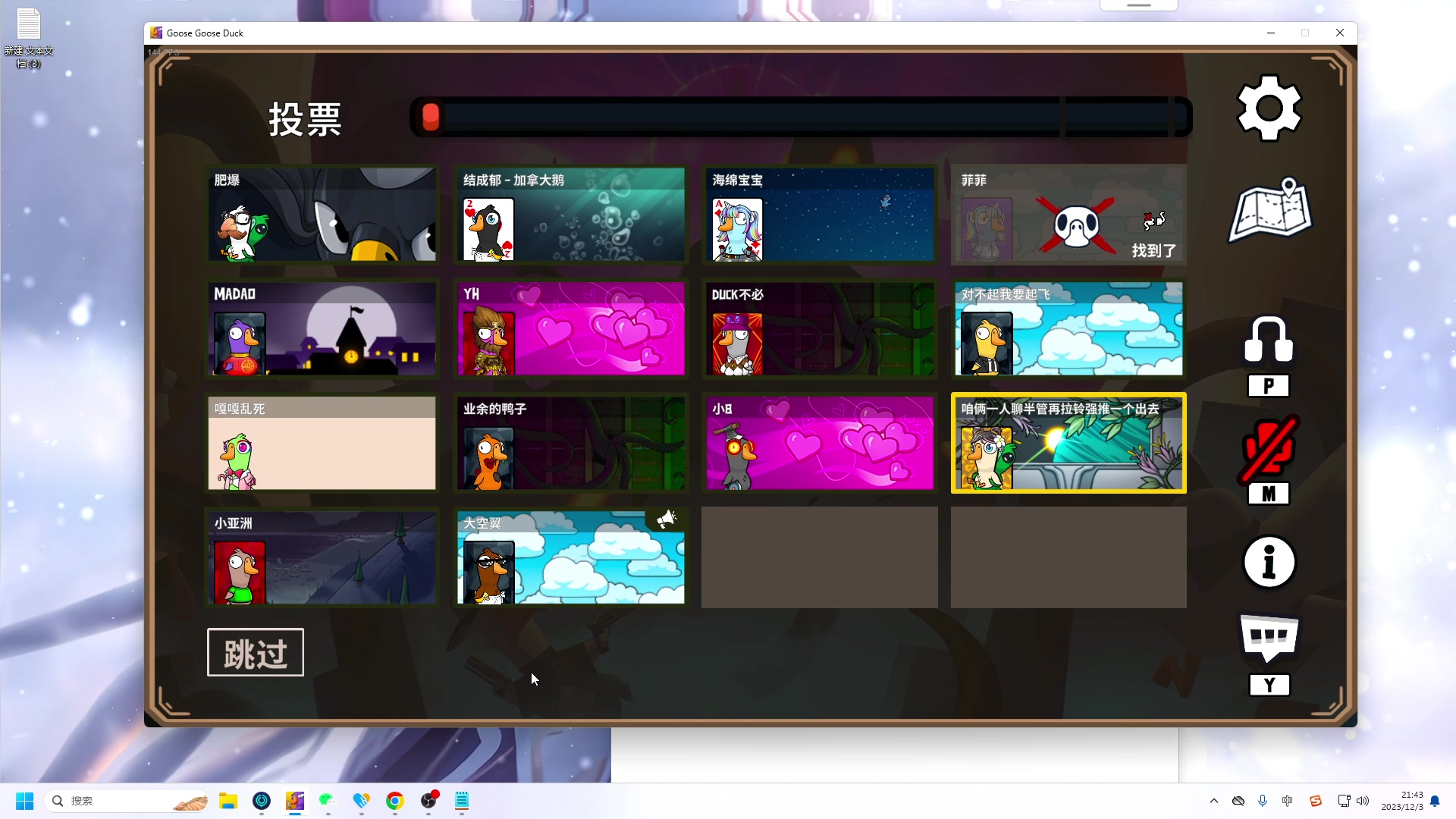Image resolution: width=1456 pixels, height=819 pixels.
Task: Select the highlighted card 咱俩一人聊半管
Action: (x=1068, y=443)
